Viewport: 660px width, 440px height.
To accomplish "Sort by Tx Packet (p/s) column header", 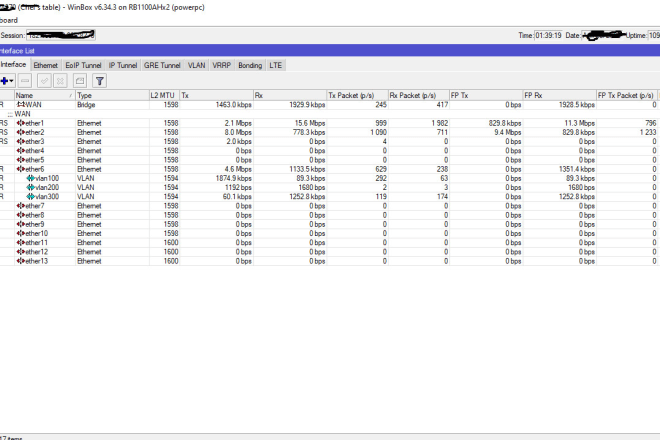I will [x=357, y=96].
